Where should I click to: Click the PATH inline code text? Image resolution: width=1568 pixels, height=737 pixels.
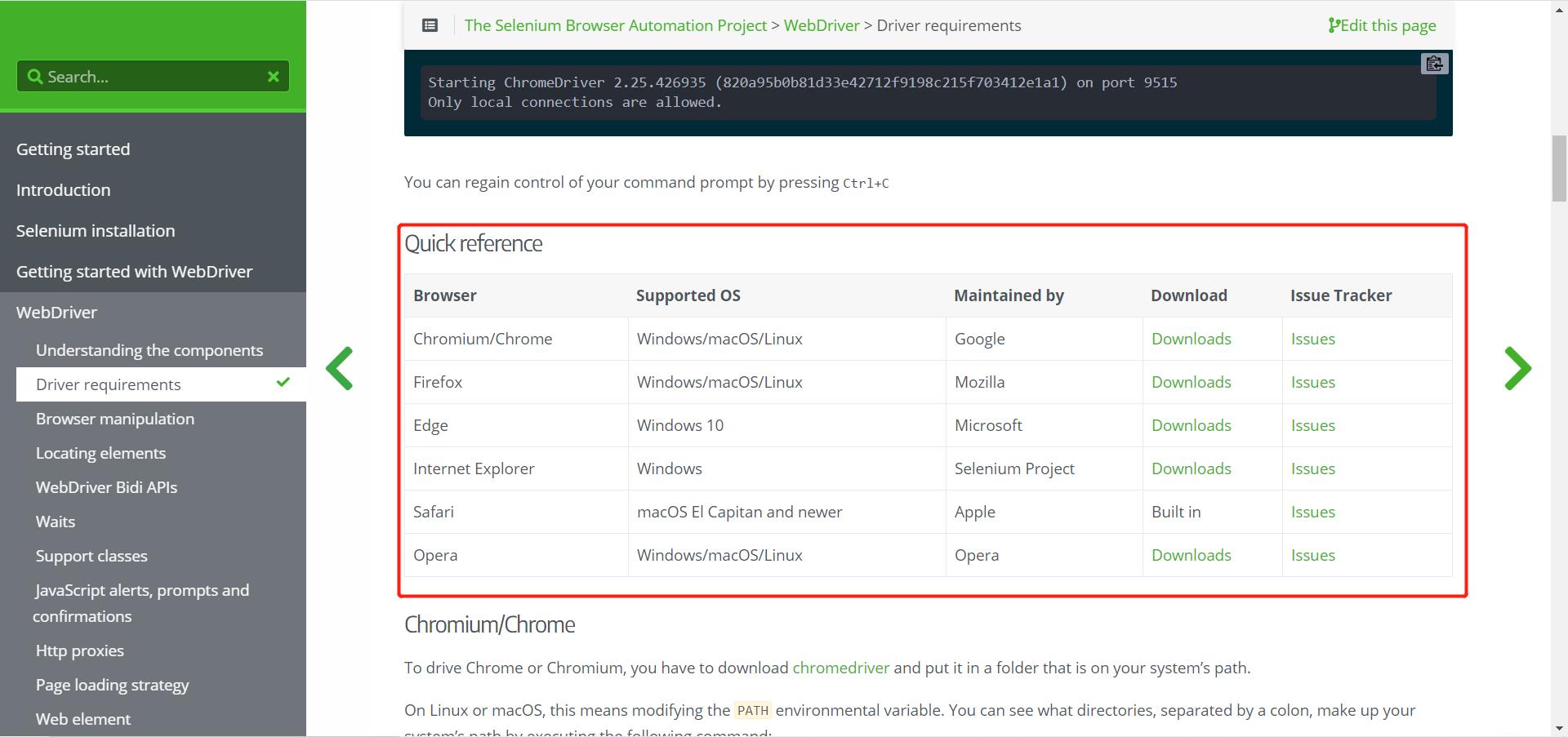tap(753, 711)
